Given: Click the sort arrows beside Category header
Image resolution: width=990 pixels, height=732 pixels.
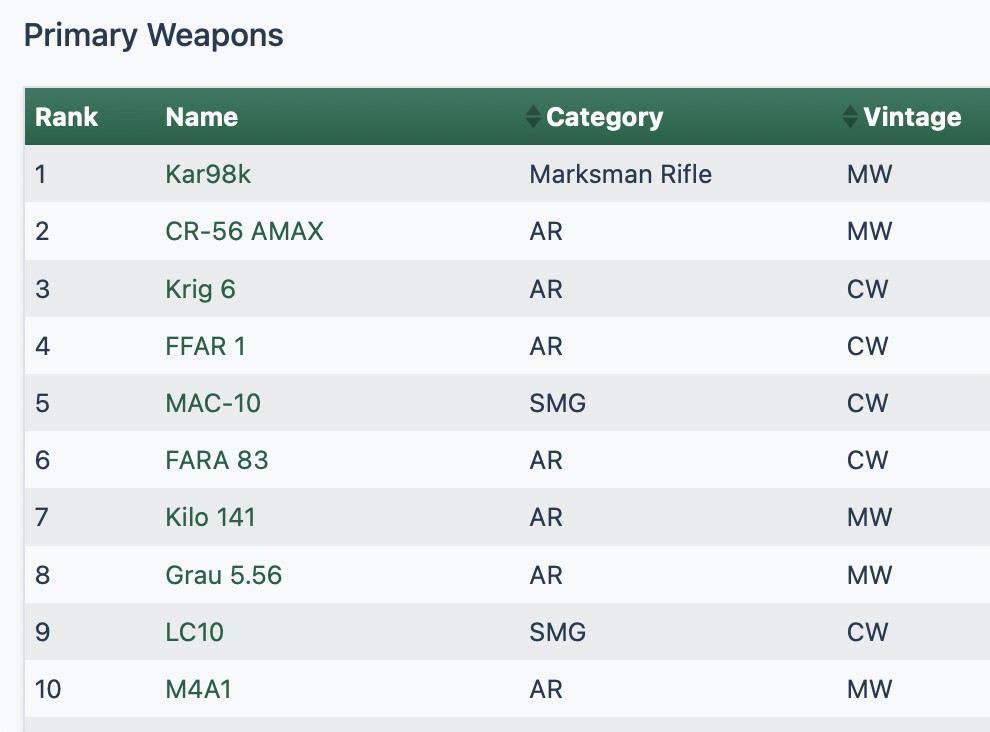Looking at the screenshot, I should [533, 117].
